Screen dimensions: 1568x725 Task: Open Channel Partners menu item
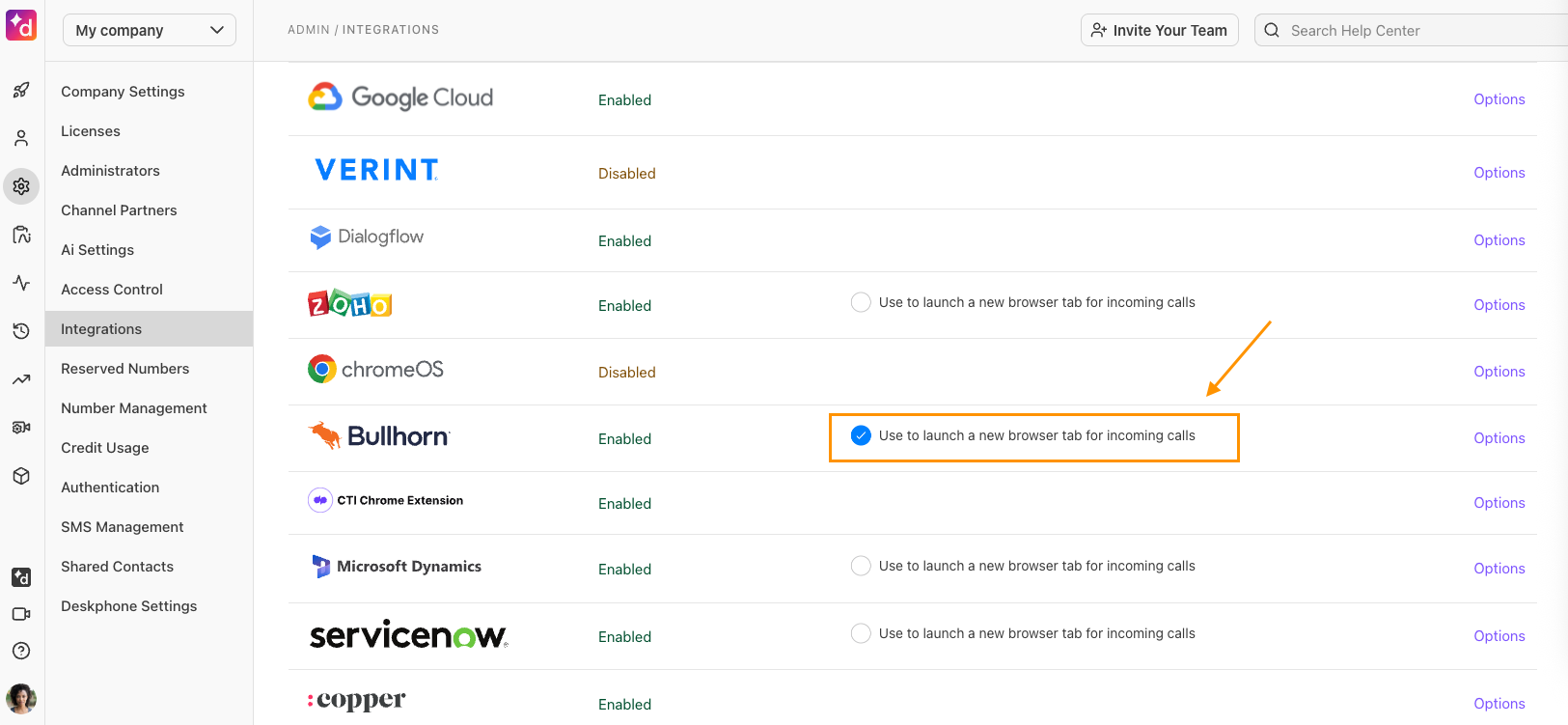tap(149, 210)
